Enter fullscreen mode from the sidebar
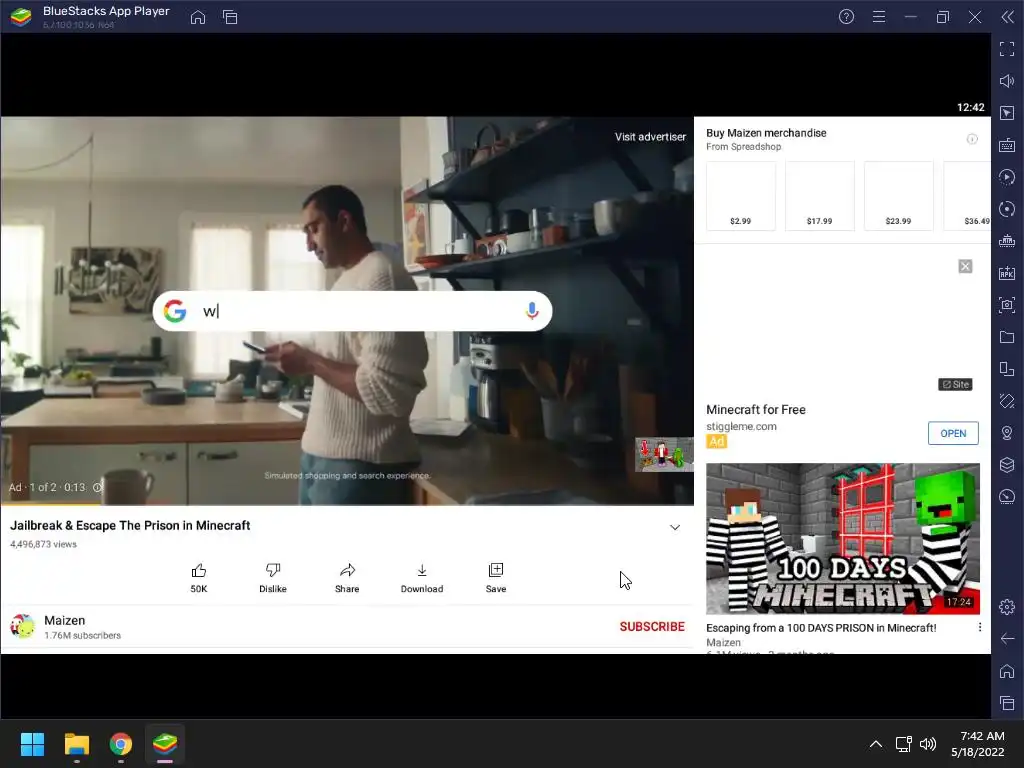Screen dimensions: 1024x768 (1007, 49)
